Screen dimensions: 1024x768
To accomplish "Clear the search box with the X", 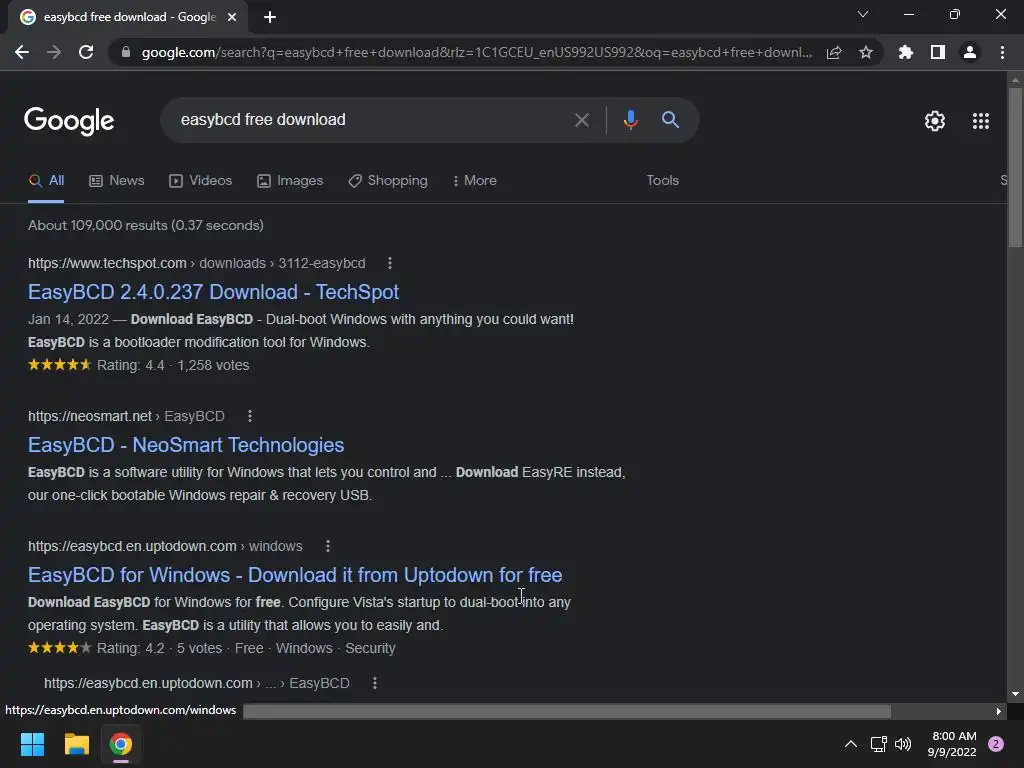I will point(581,120).
